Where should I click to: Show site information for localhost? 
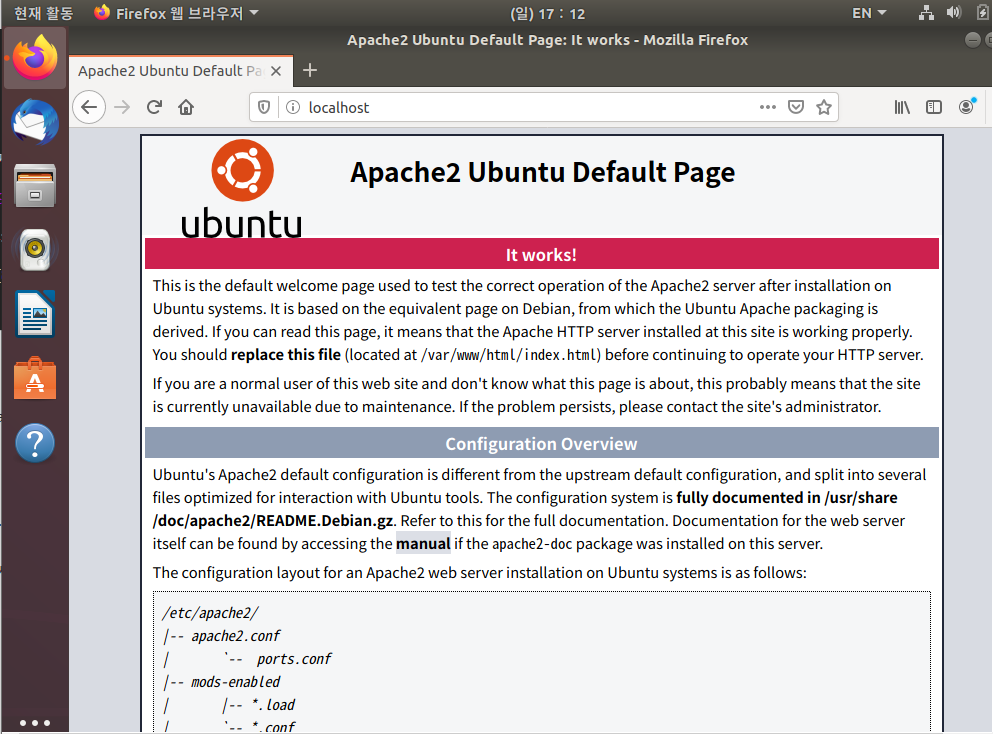coord(293,107)
